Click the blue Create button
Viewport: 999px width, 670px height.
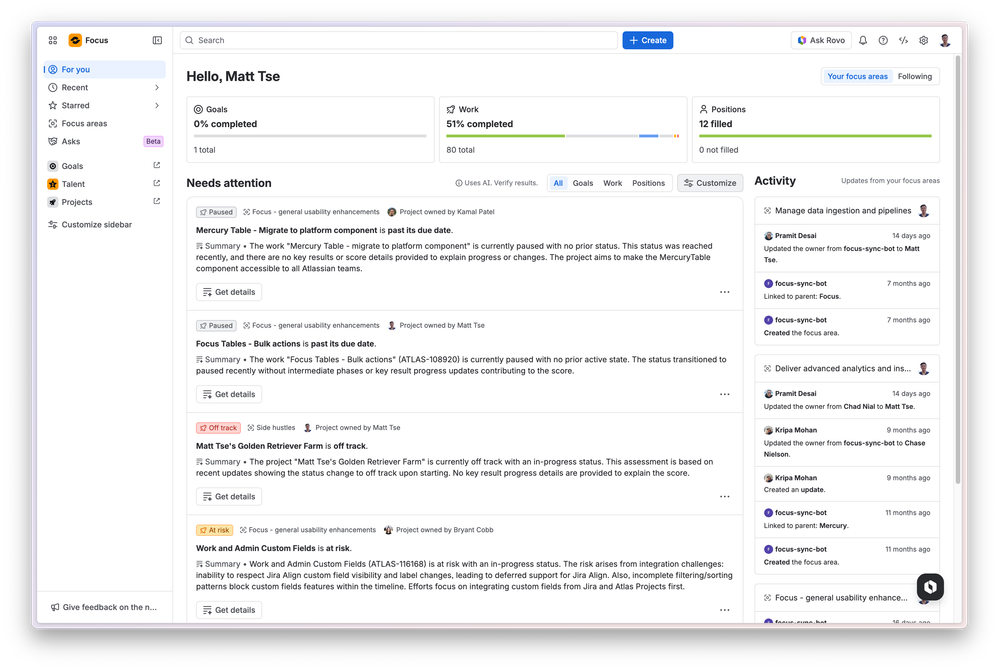click(x=647, y=40)
